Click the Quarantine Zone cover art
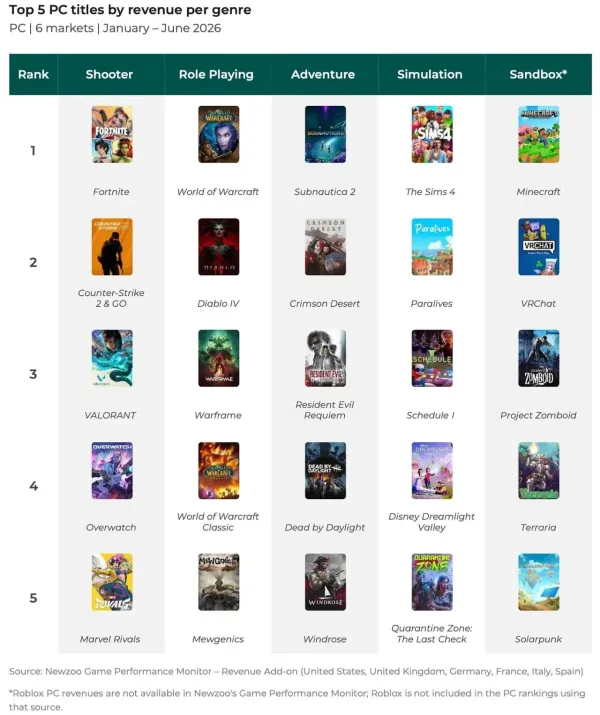600x715 pixels. click(432, 582)
